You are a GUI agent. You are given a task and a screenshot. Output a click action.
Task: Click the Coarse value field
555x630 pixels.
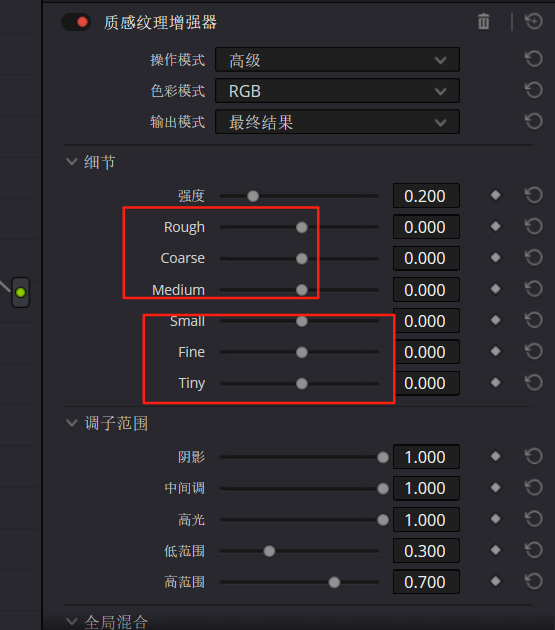[x=426, y=258]
